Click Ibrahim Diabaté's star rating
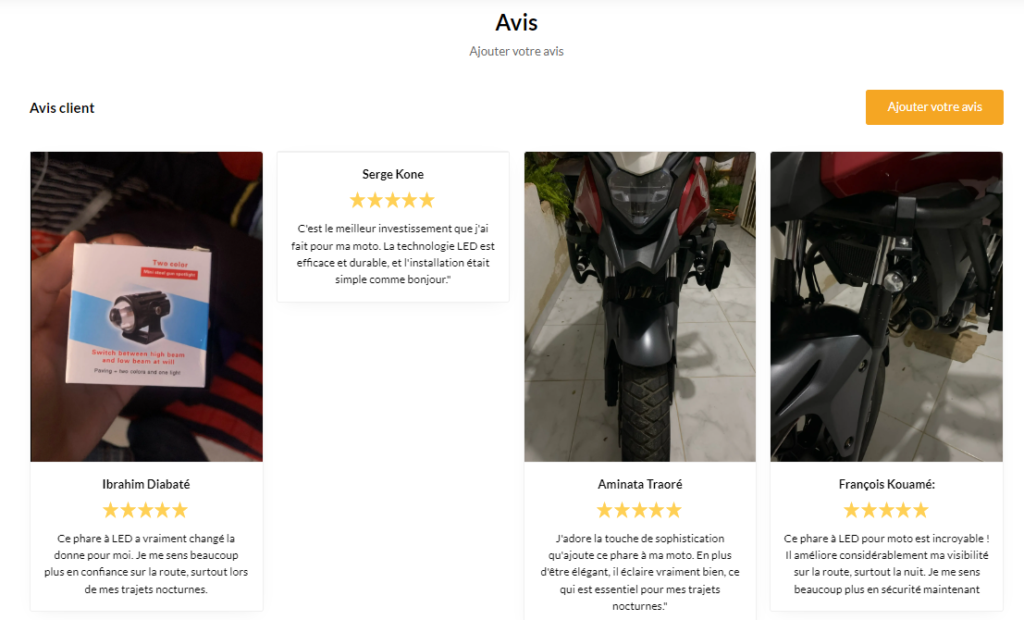The width and height of the screenshot is (1024, 620). (x=146, y=510)
